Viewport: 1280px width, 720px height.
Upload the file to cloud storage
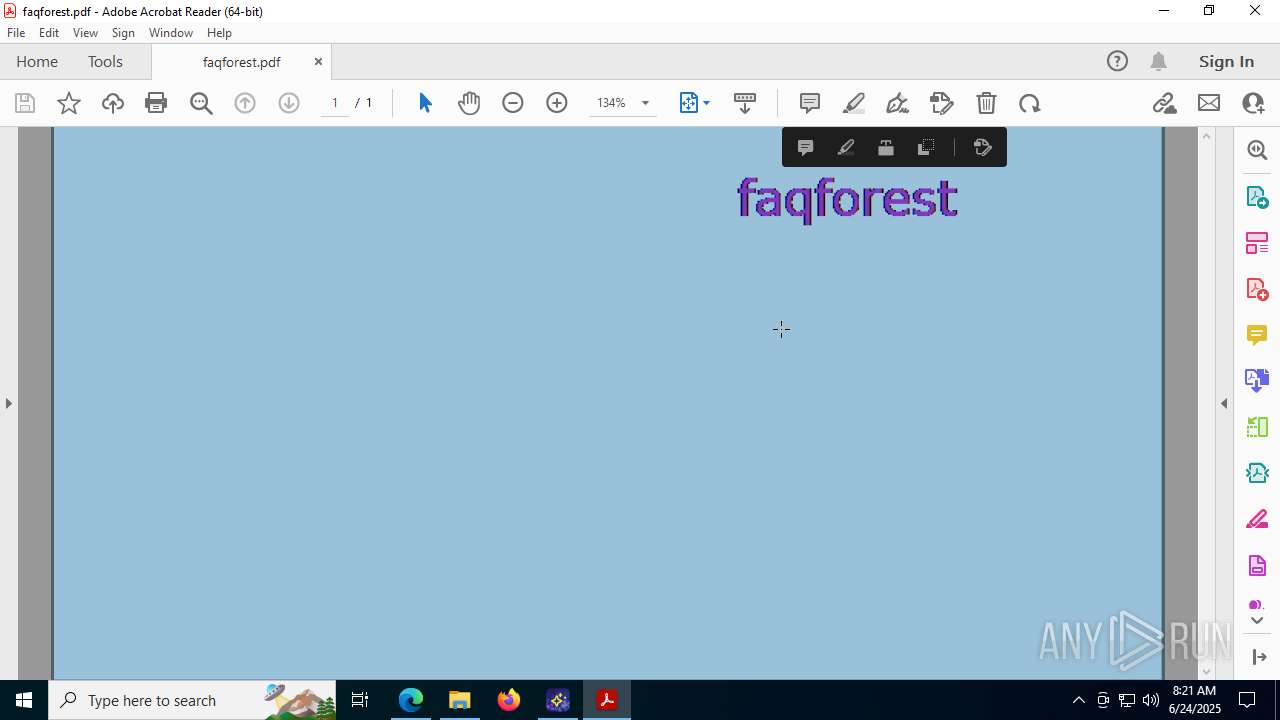113,103
